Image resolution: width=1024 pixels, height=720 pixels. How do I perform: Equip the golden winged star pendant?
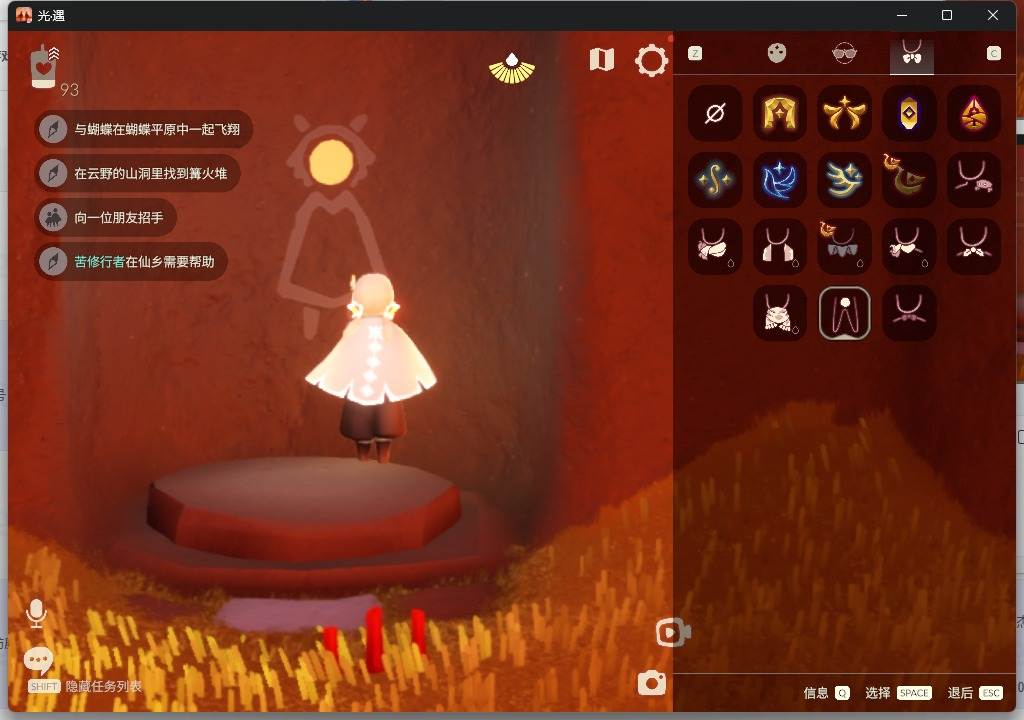pos(844,113)
